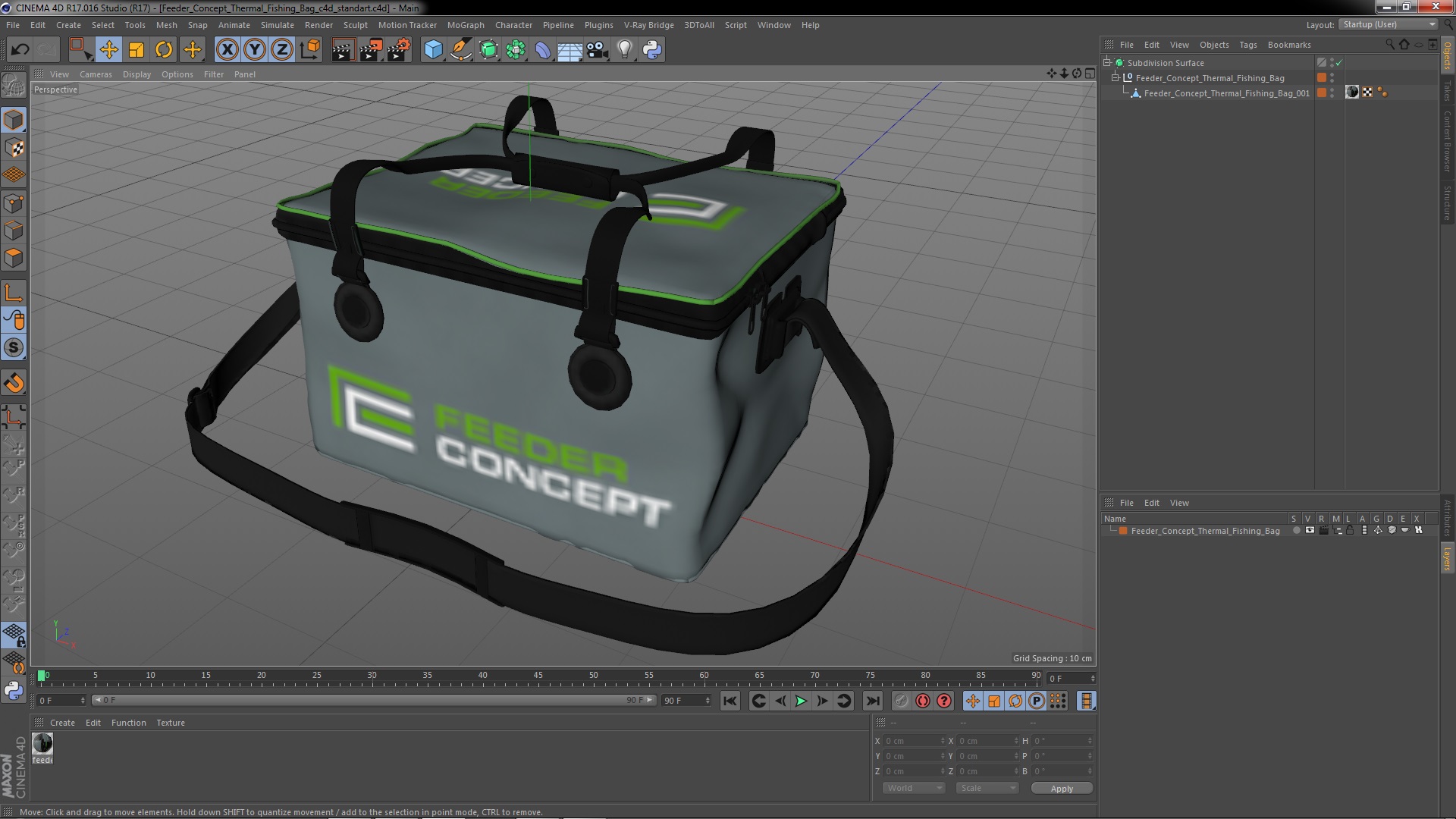Select the feeder material thumbnail
1456x819 pixels.
point(42,743)
